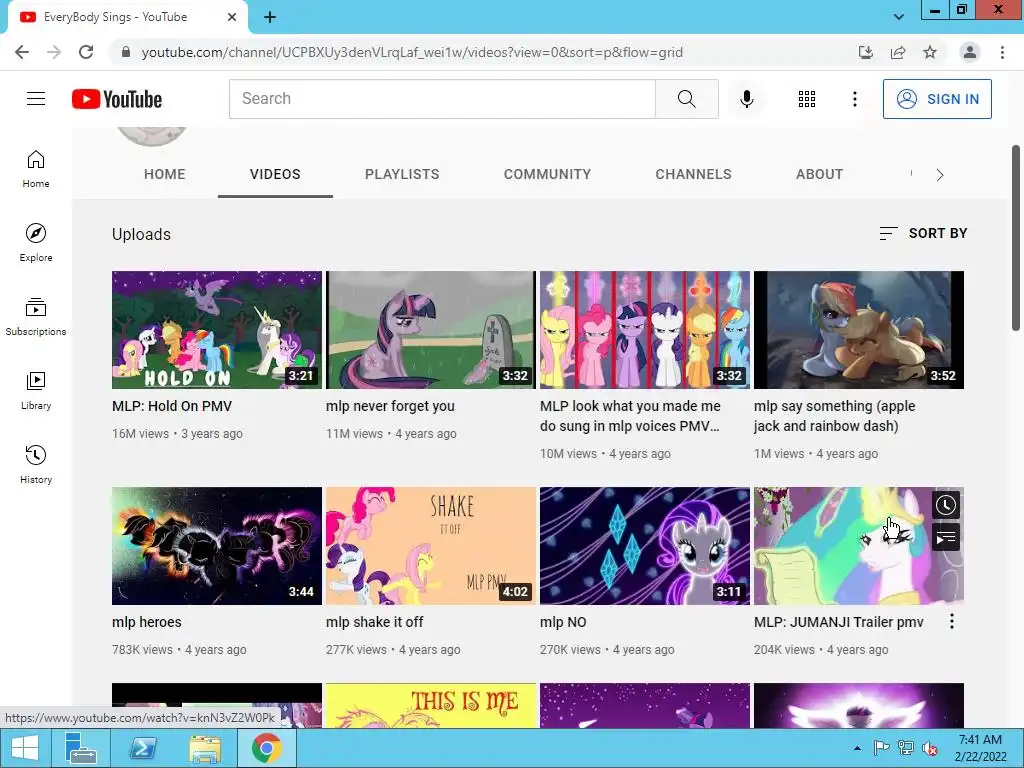
Task: Click Hold On PMV thumbnail
Action: pyautogui.click(x=217, y=330)
